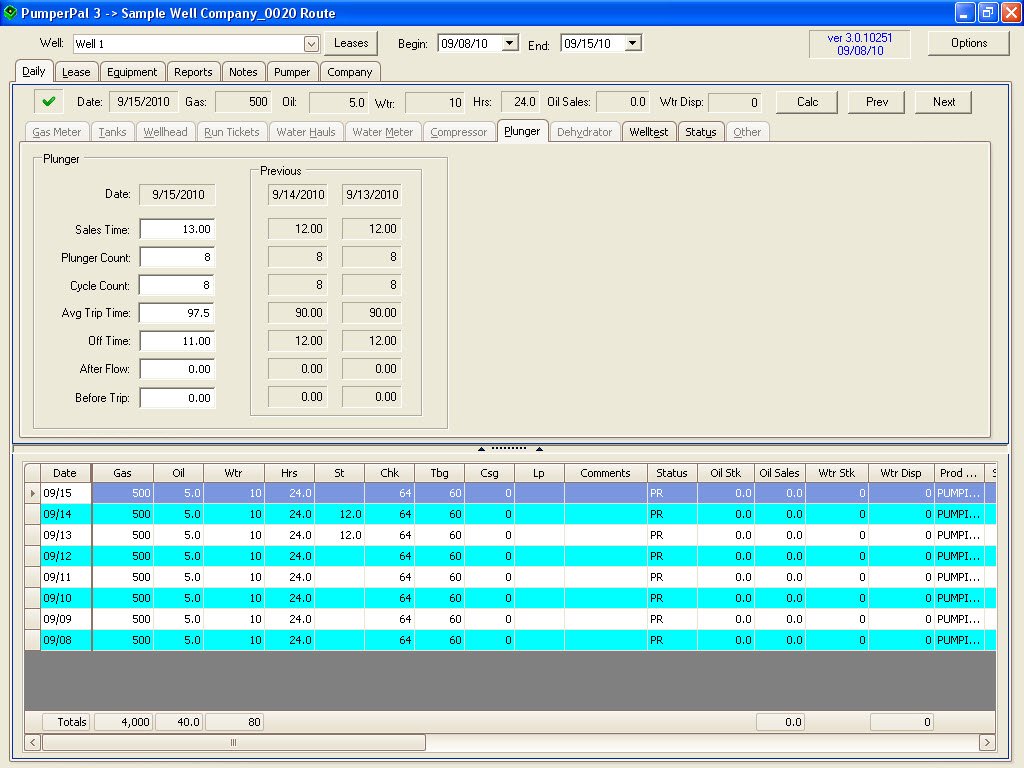Go to next day with Next
Screen dimensions: 1024x768
[x=944, y=102]
